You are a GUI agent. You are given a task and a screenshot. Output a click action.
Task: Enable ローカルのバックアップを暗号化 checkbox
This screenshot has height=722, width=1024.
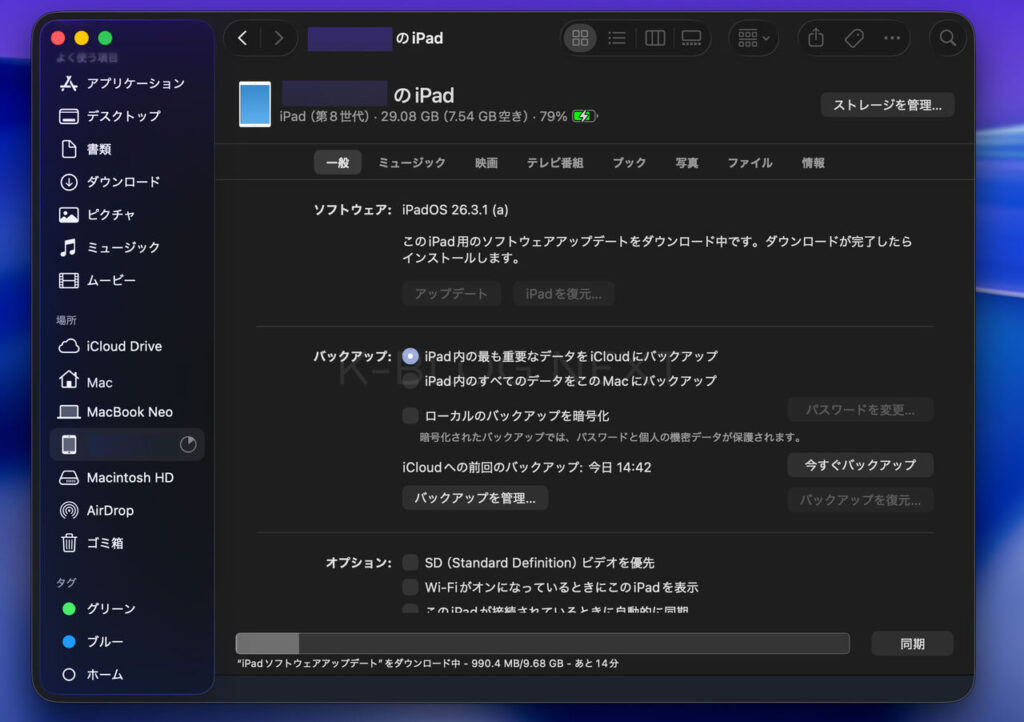point(410,415)
